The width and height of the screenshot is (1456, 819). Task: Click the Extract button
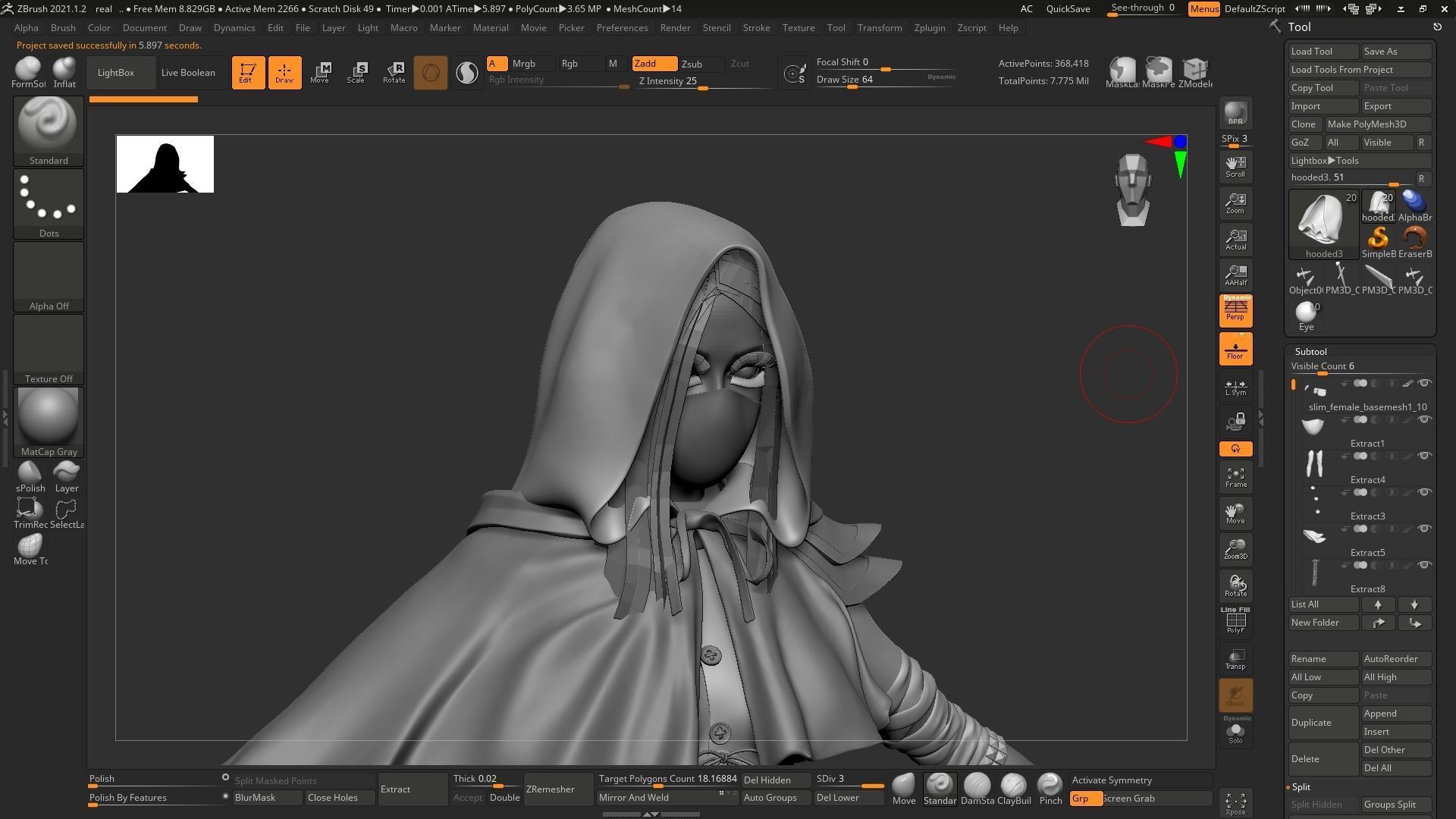413,789
